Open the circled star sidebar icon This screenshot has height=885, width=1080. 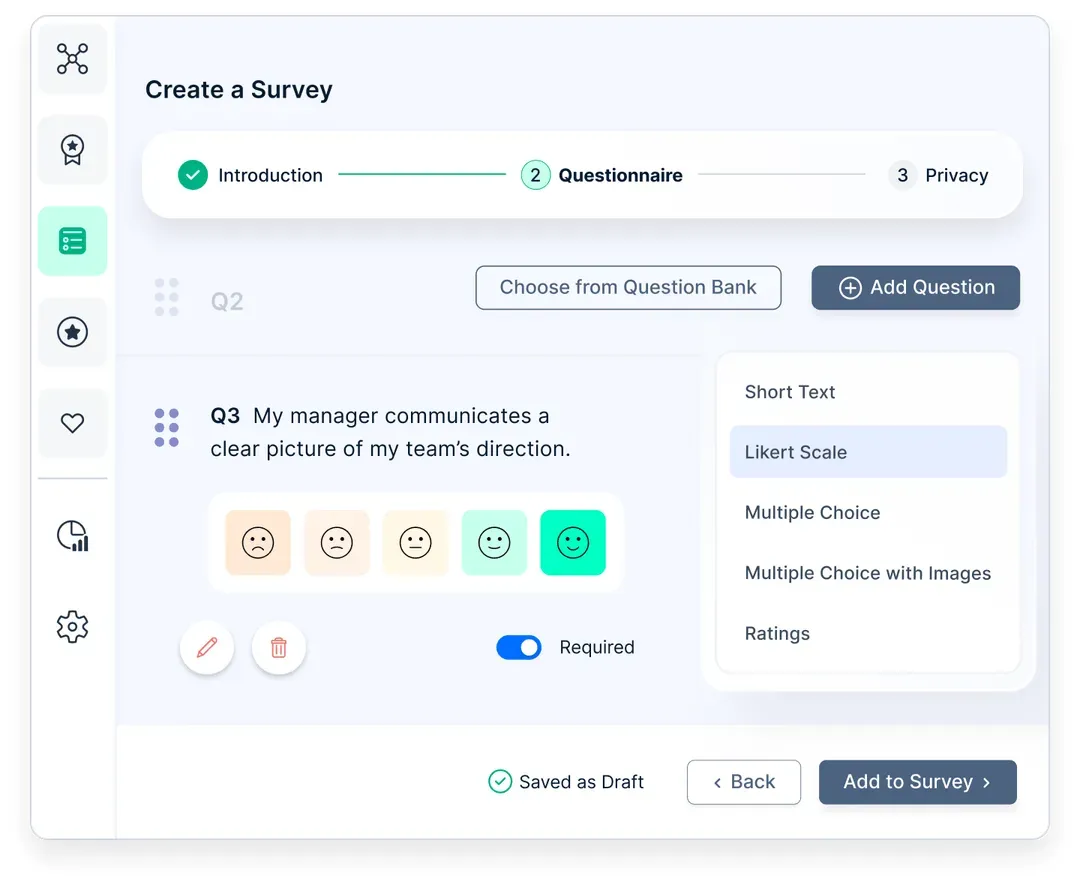(x=72, y=332)
